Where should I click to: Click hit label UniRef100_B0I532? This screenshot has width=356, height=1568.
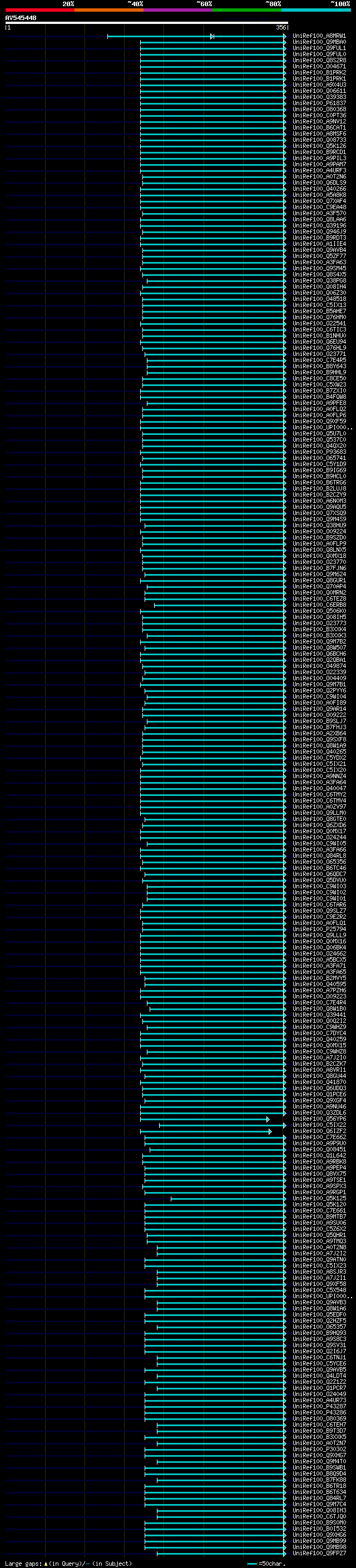pos(319,1529)
